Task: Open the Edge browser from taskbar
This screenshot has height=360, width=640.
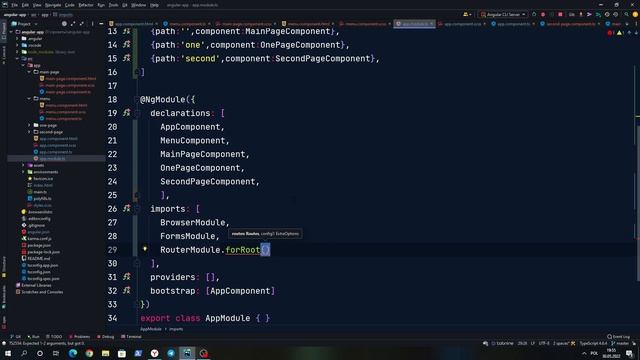Action: [73, 353]
